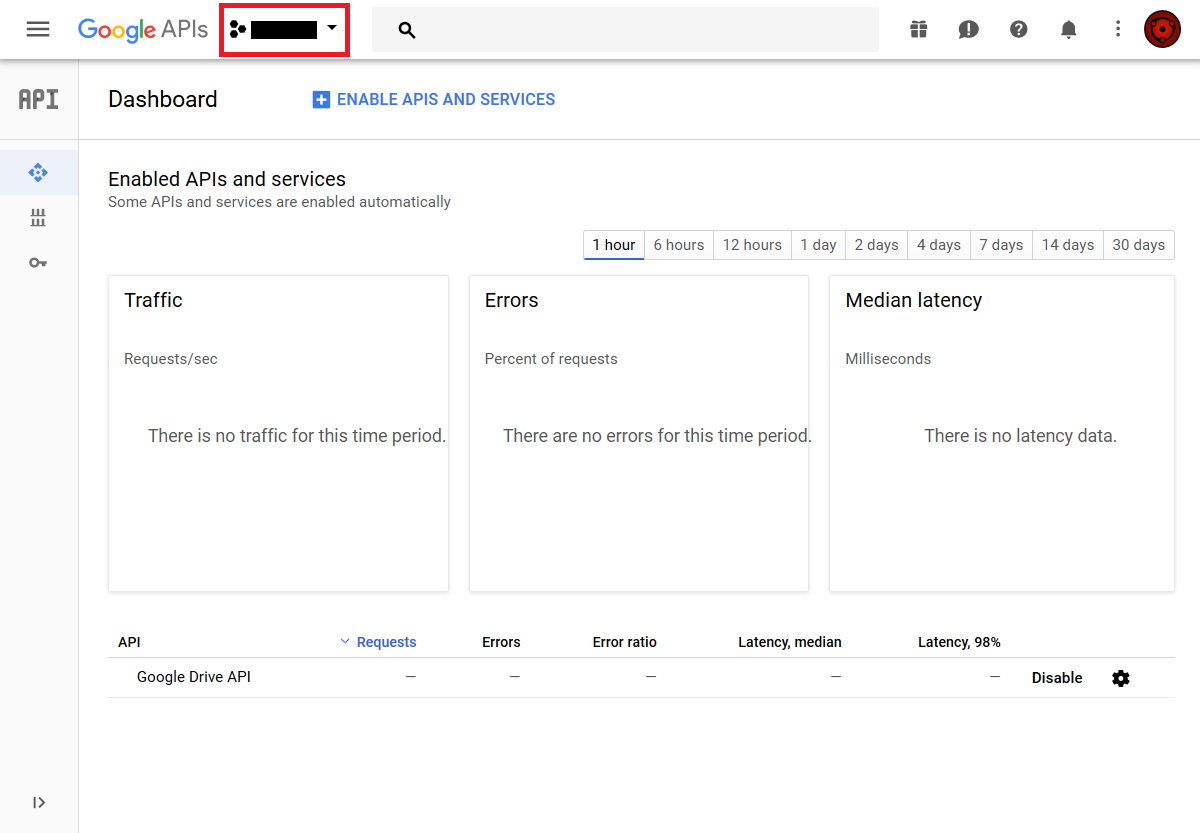Open the Dashboard section in the sidebar

click(x=39, y=172)
